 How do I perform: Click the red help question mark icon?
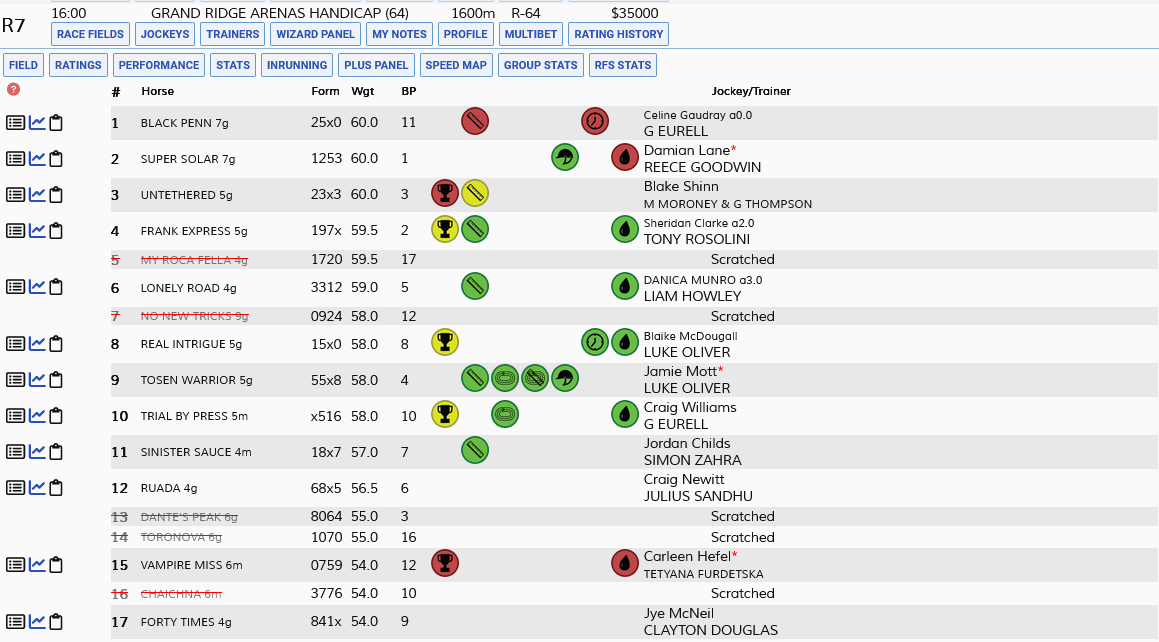pyautogui.click(x=13, y=89)
